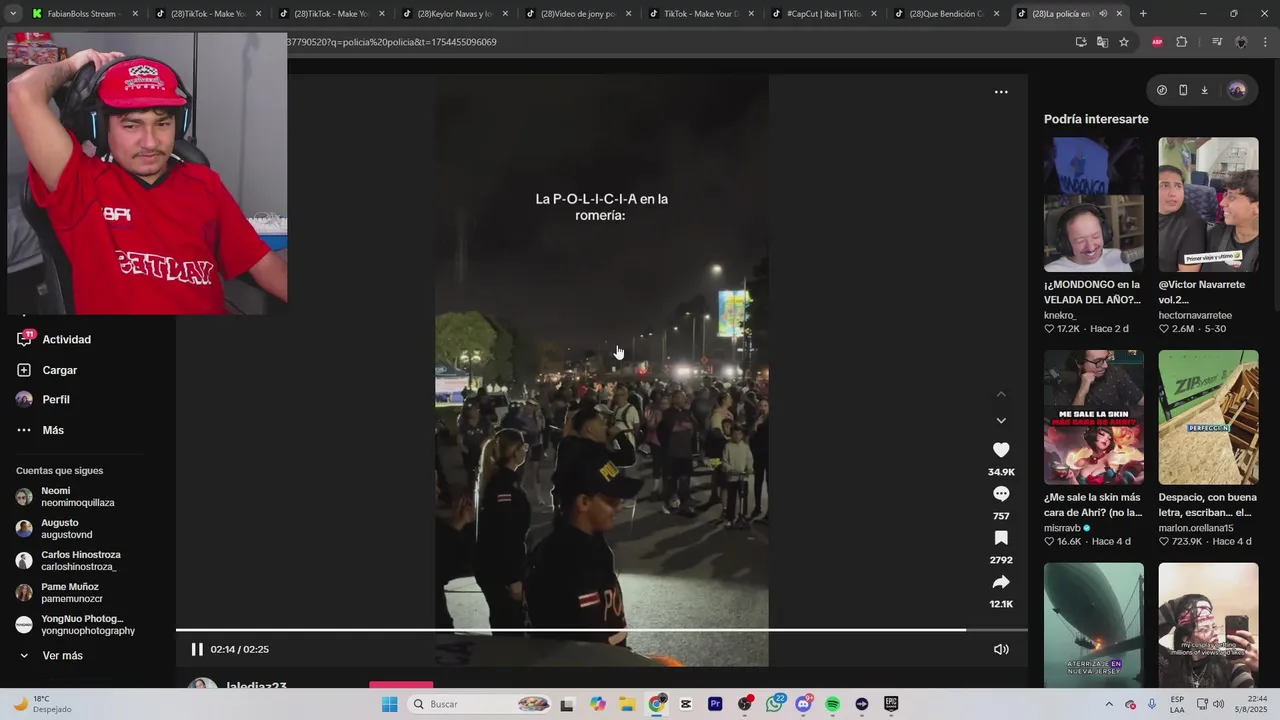This screenshot has height=720, width=1280.
Task: Open the ABP Adblock Plus extension
Action: coord(1157,42)
